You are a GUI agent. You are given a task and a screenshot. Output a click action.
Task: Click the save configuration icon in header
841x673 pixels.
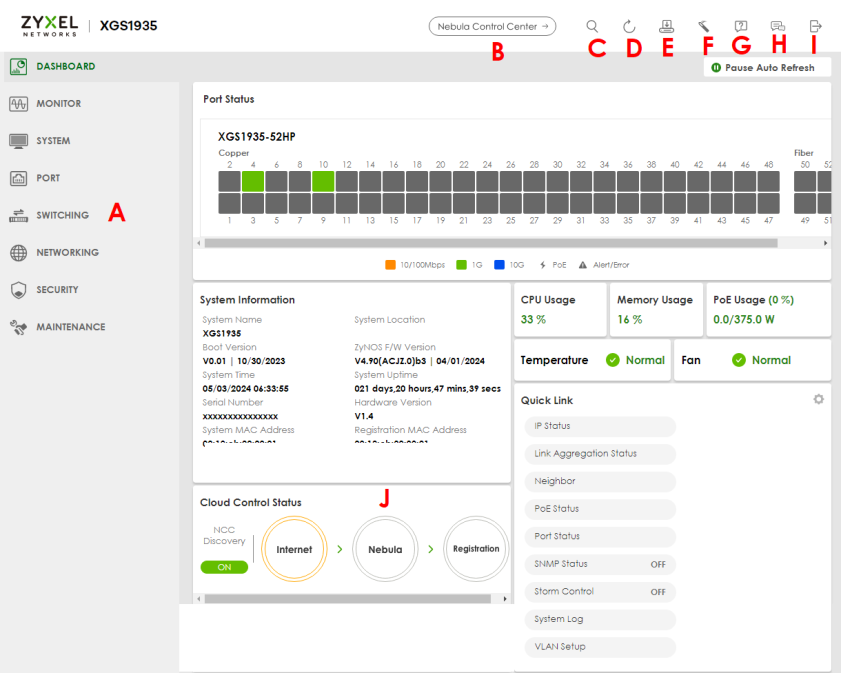(667, 26)
